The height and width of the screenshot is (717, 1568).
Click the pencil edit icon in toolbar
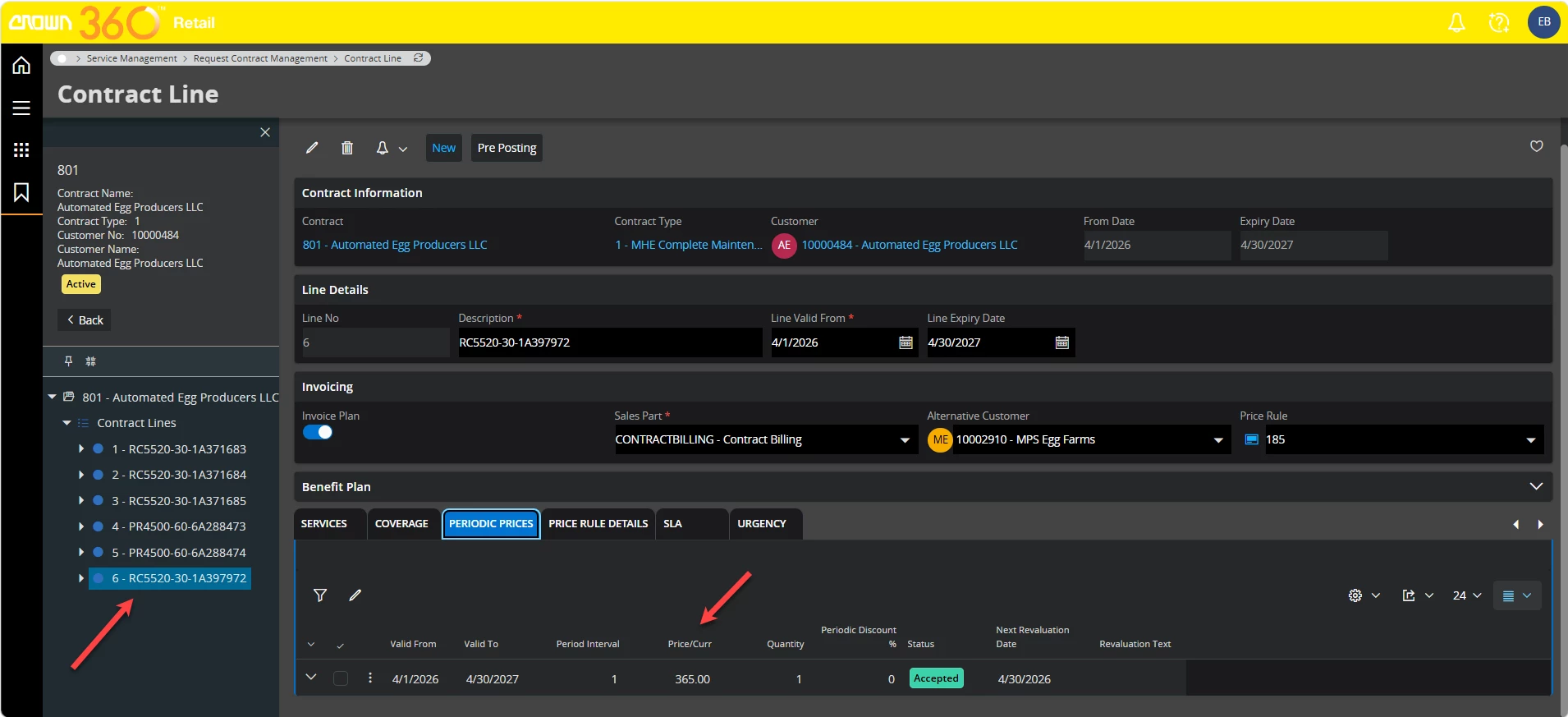click(312, 148)
